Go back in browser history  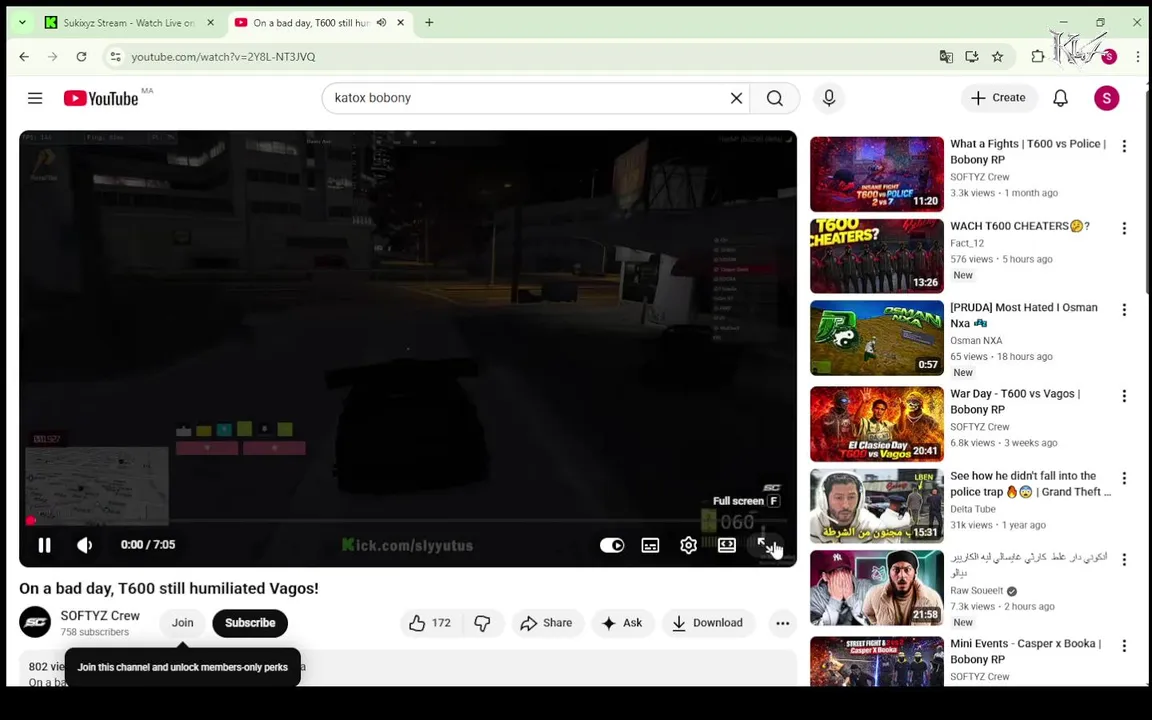point(24,57)
